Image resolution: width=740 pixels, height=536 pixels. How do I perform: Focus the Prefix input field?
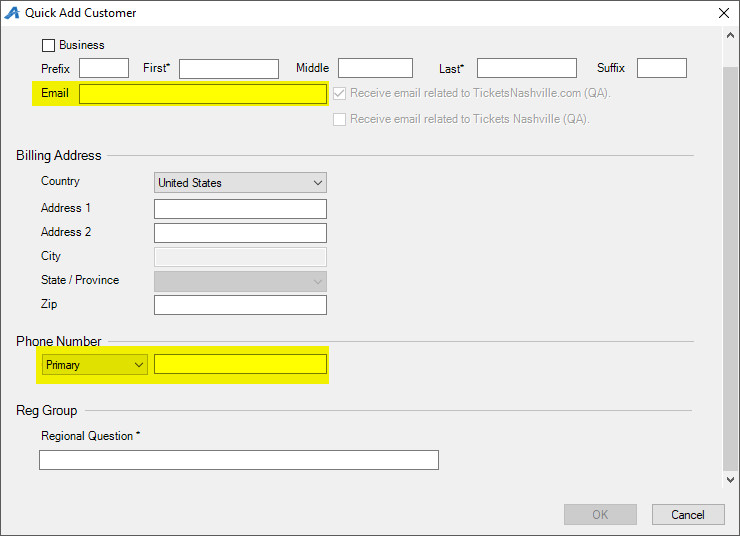coord(104,68)
